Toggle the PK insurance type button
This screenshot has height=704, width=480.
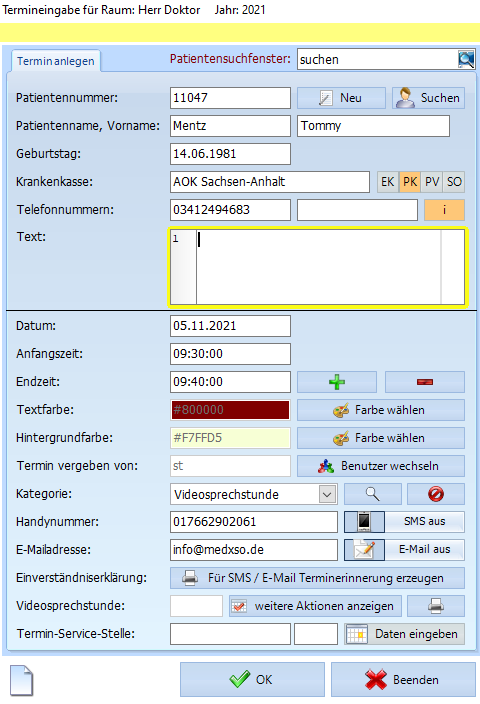coord(410,182)
